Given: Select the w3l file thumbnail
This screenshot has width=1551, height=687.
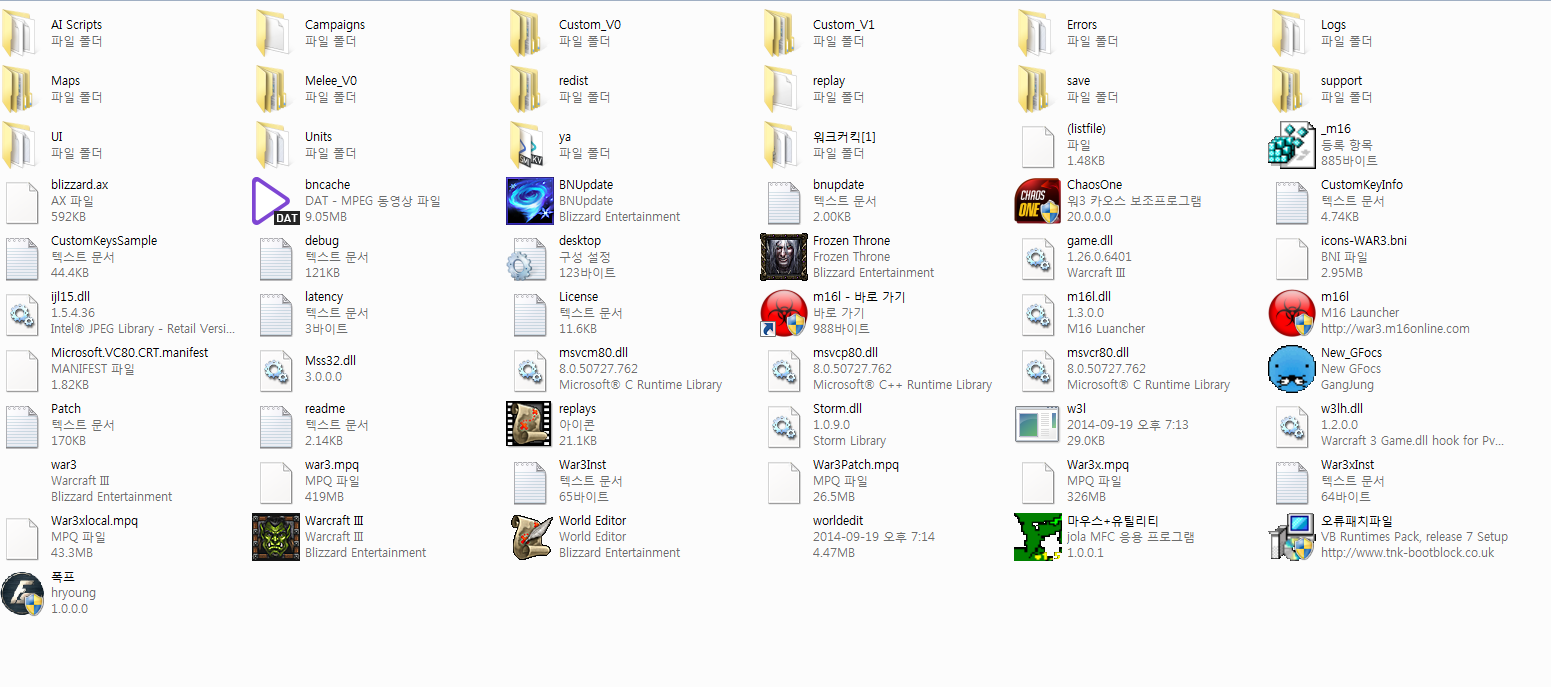Looking at the screenshot, I should pos(1037,425).
